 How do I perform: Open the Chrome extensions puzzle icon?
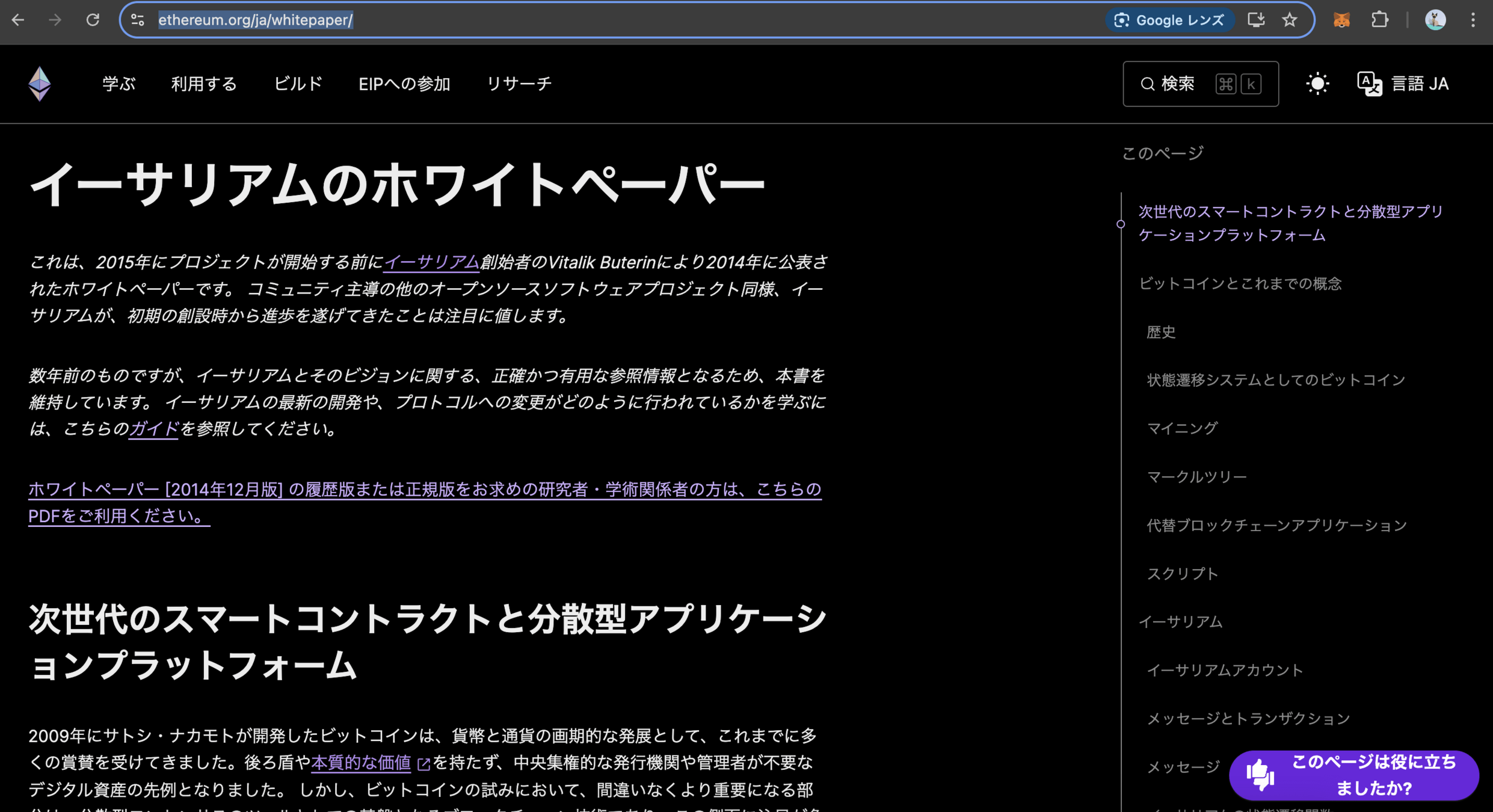[x=1379, y=20]
